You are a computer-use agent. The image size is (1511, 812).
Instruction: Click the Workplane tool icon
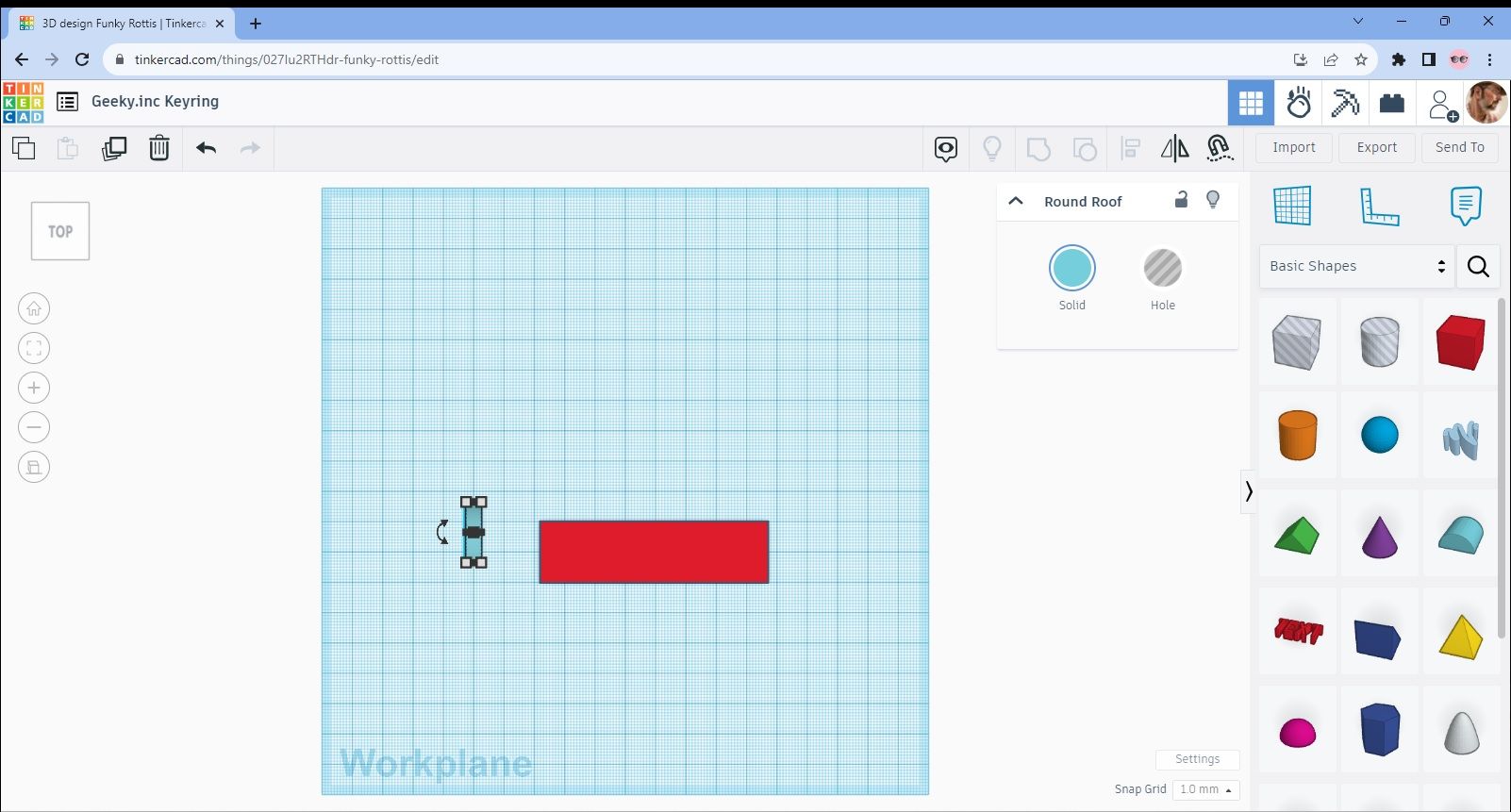(x=1292, y=206)
